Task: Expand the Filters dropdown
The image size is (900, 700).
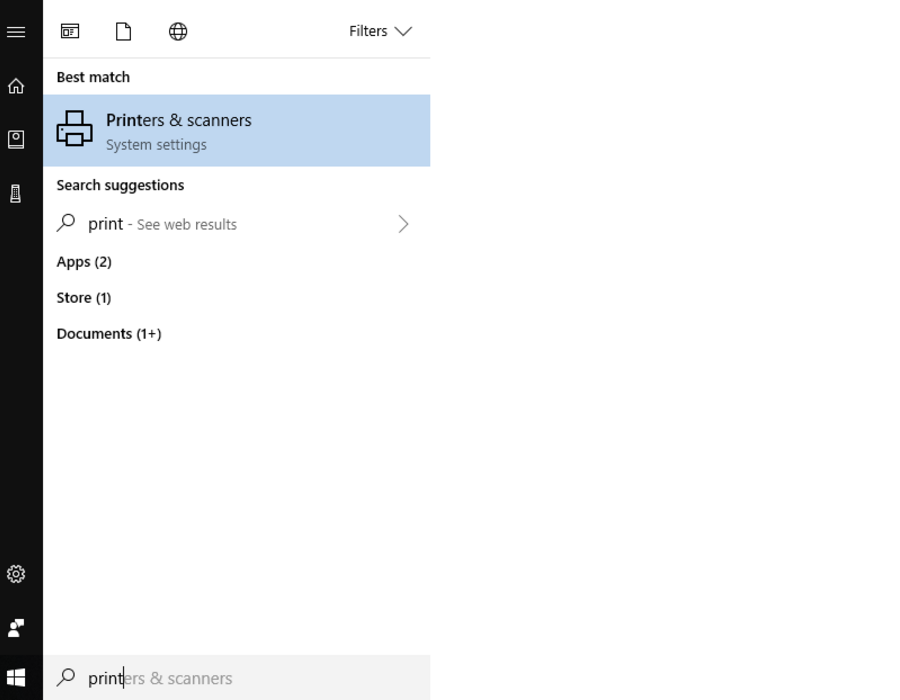Action: [x=380, y=31]
